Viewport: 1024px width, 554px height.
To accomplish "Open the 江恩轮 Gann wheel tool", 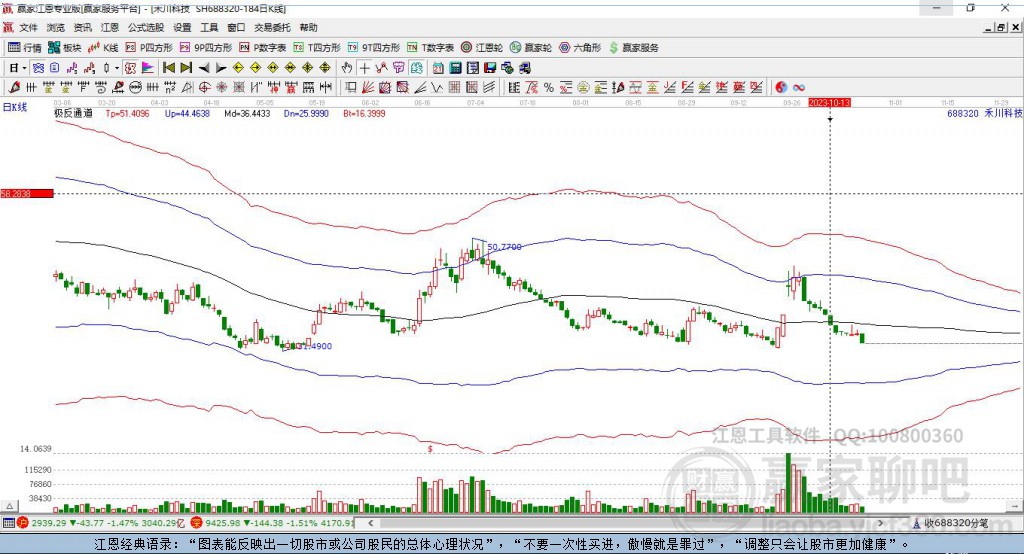I will [482, 48].
